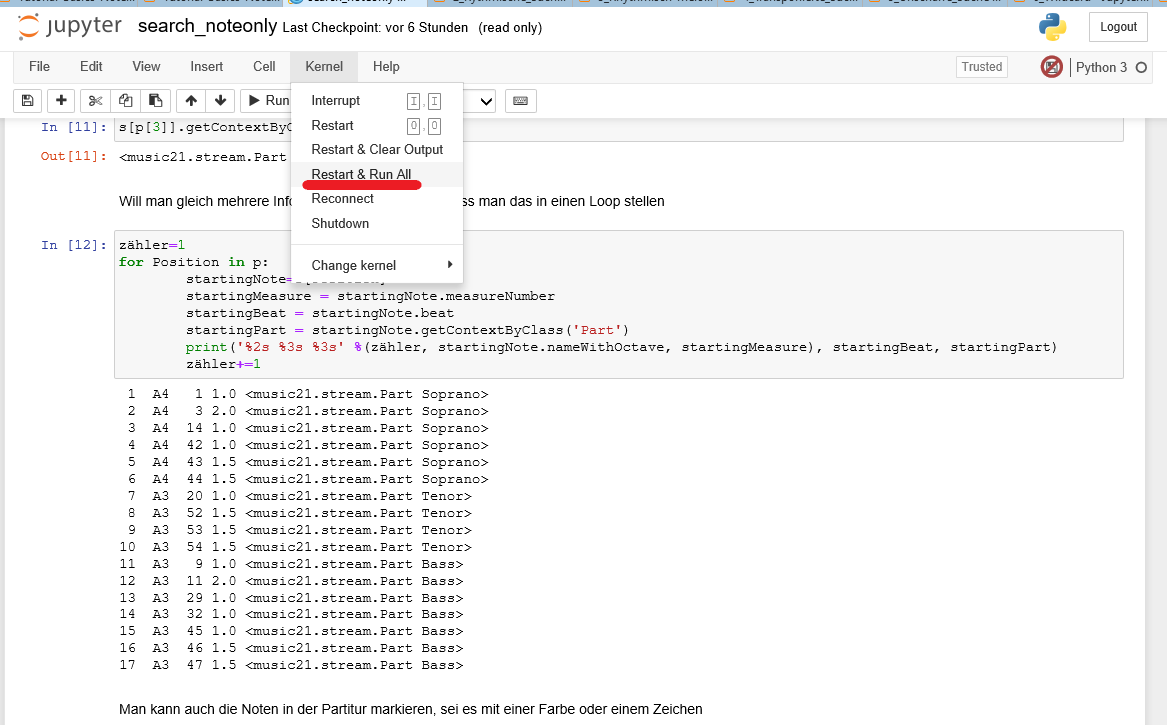Screen dimensions: 1167x725
Task: Insert a new cell using the plus icon
Action: pos(60,100)
